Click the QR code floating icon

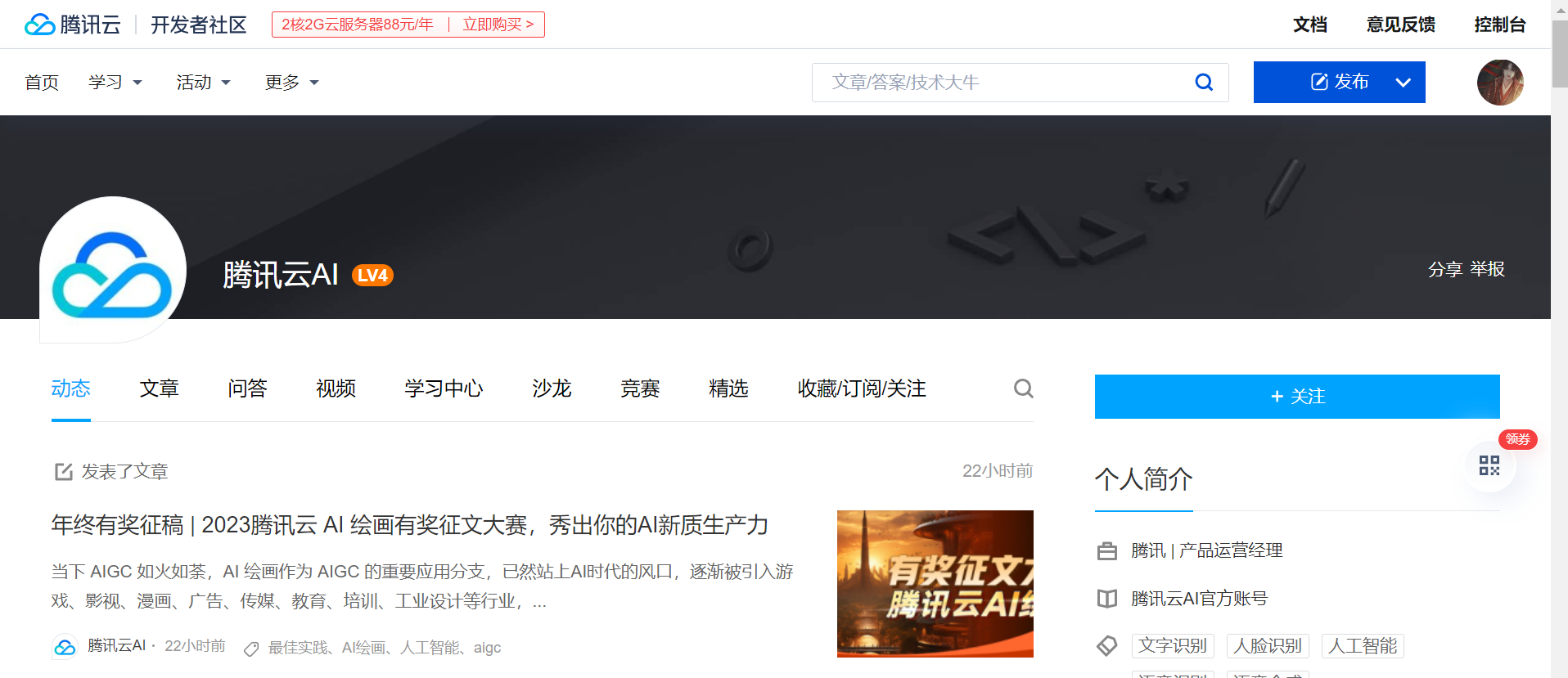point(1489,465)
